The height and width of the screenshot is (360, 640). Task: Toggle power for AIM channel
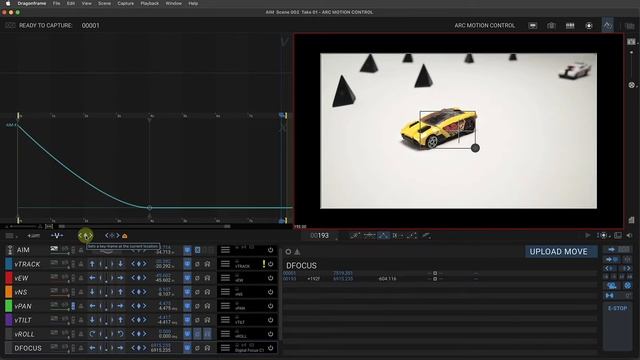pyautogui.click(x=270, y=250)
